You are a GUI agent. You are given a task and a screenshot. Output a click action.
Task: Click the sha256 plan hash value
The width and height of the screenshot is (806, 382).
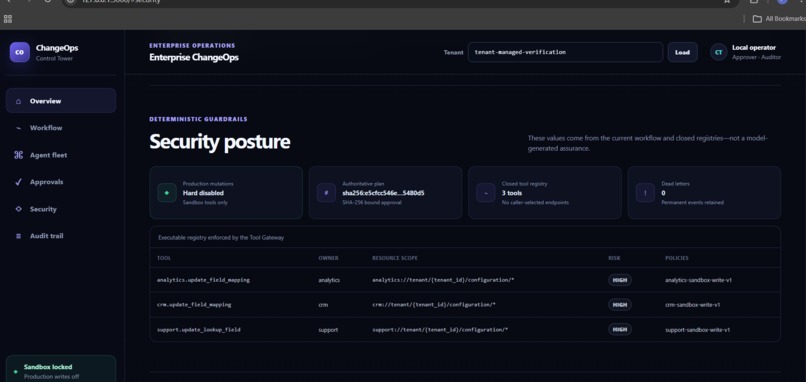coord(383,193)
